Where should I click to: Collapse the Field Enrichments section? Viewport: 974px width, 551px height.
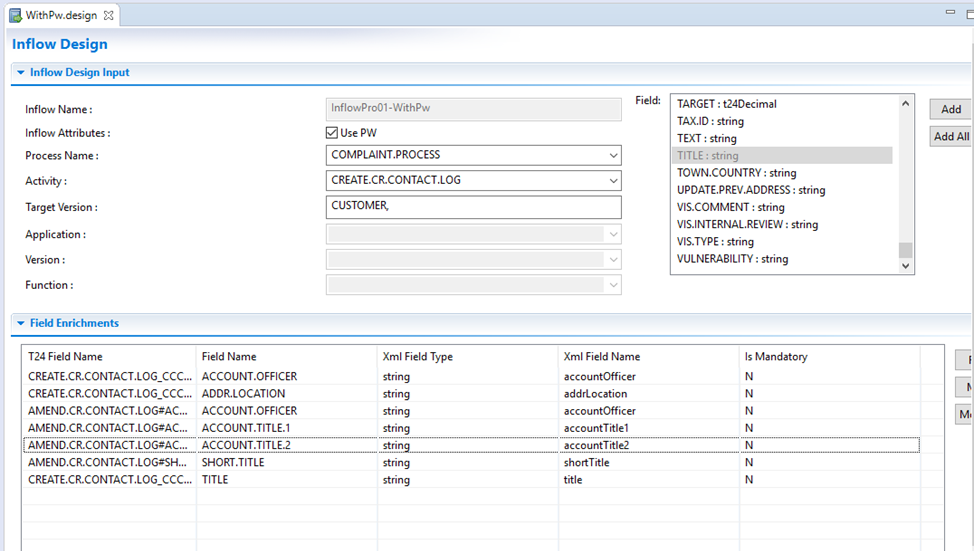21,324
